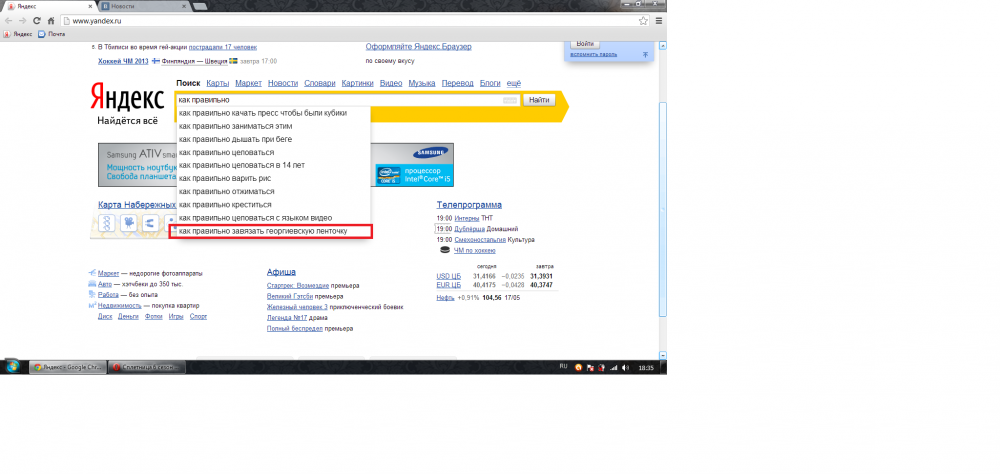Viewport: 1000px width, 474px height.
Task: Open the Перевод service tab
Action: 457,84
